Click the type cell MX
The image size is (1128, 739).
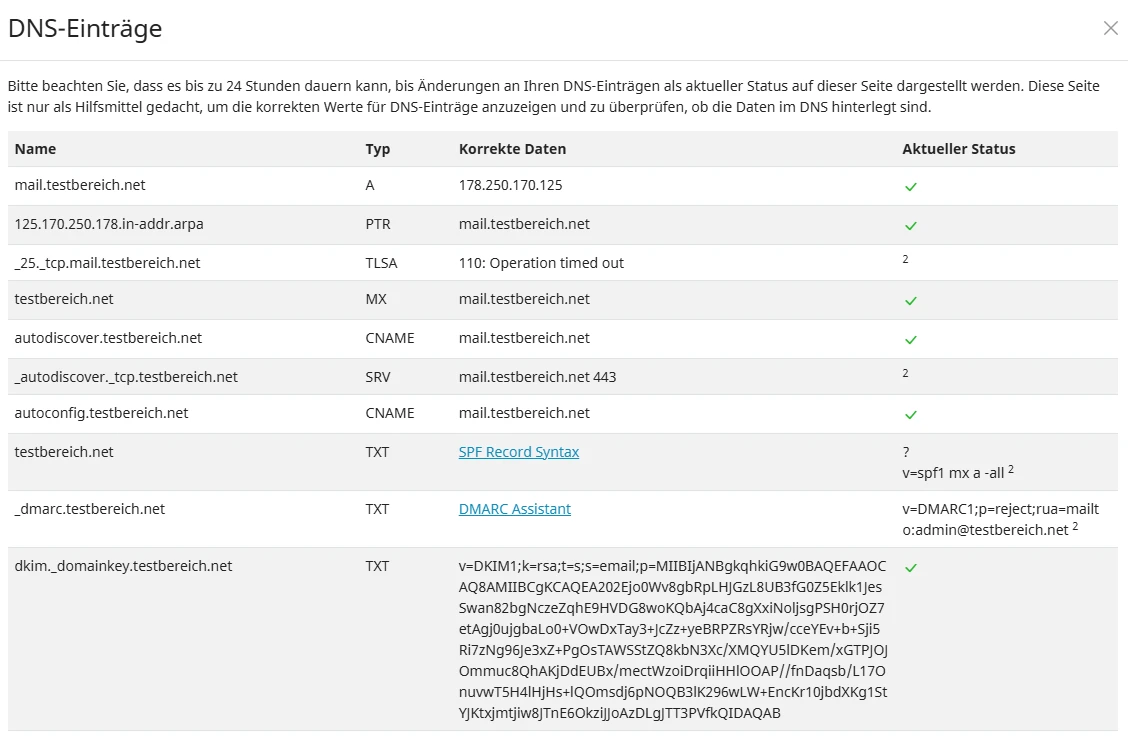click(376, 299)
